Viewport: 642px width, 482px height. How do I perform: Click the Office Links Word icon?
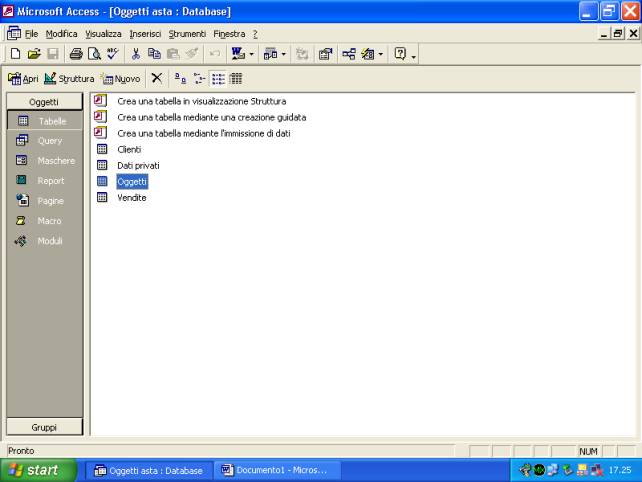tap(238, 54)
